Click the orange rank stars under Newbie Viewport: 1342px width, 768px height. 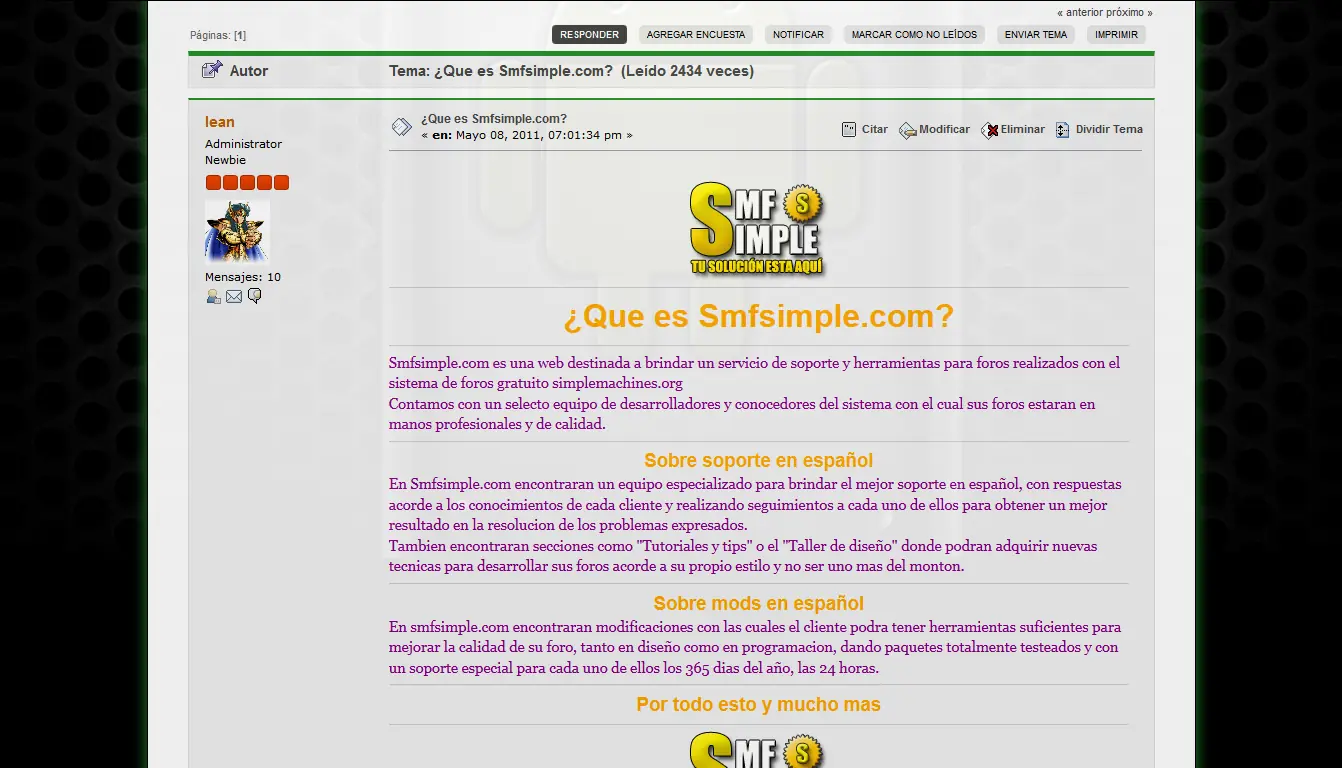(x=247, y=182)
